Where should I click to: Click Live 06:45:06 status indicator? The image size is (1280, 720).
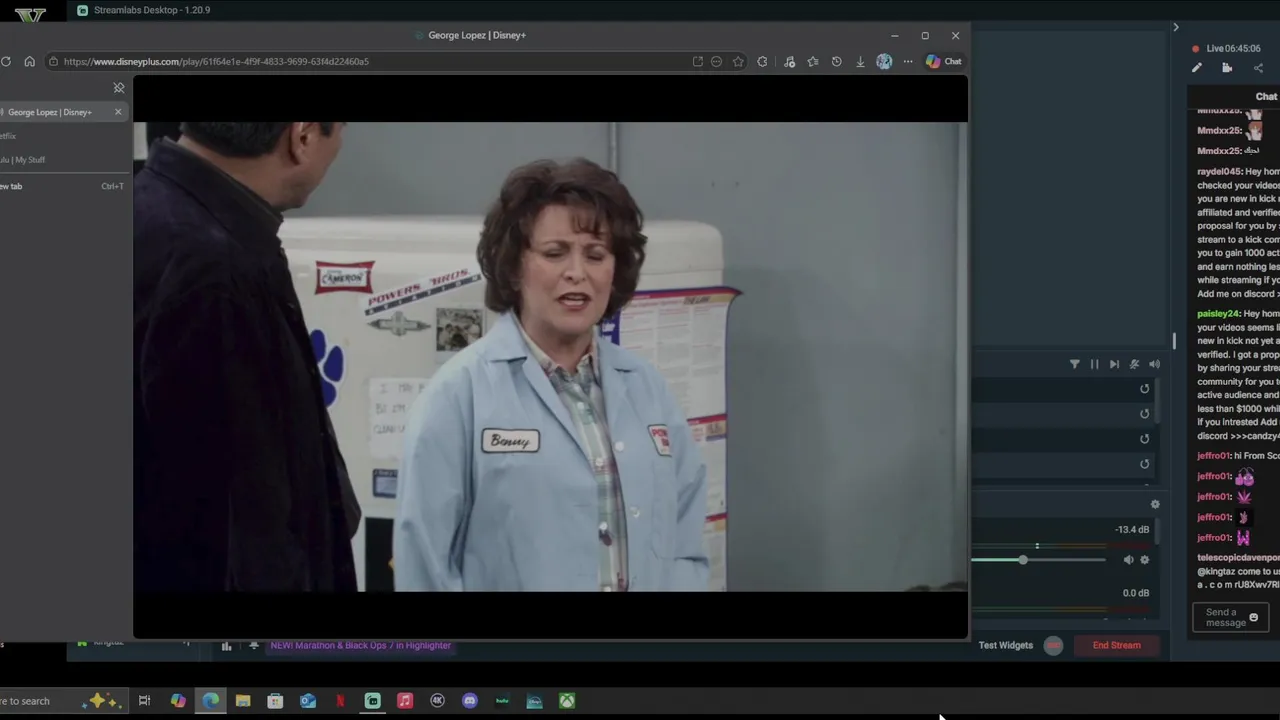1227,48
